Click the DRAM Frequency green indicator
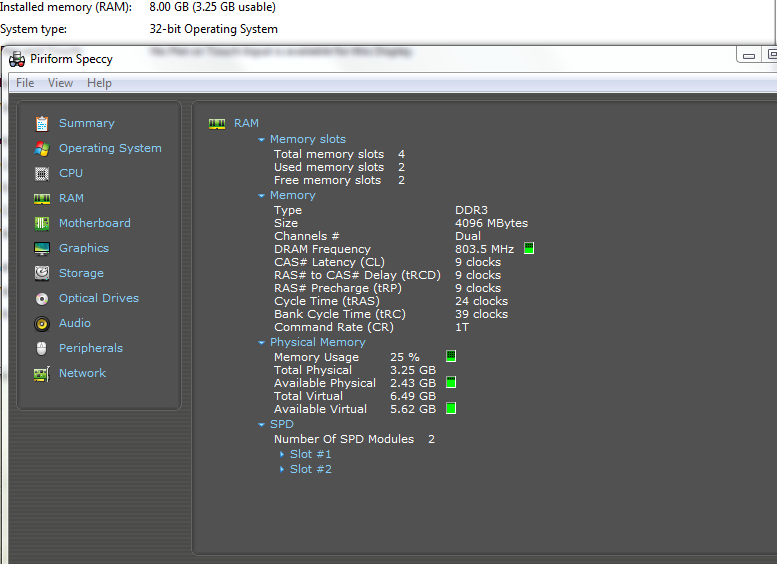The height and width of the screenshot is (564, 777). click(x=529, y=249)
